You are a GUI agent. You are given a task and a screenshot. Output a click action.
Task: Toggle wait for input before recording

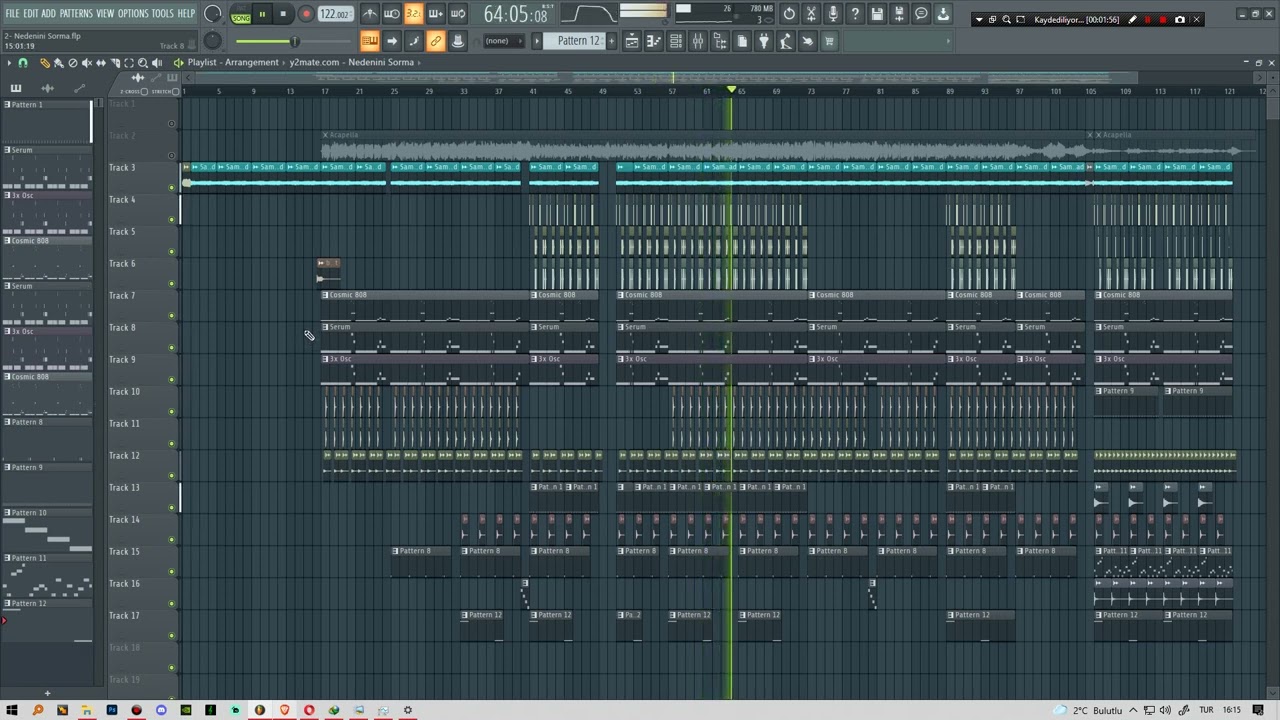point(392,14)
